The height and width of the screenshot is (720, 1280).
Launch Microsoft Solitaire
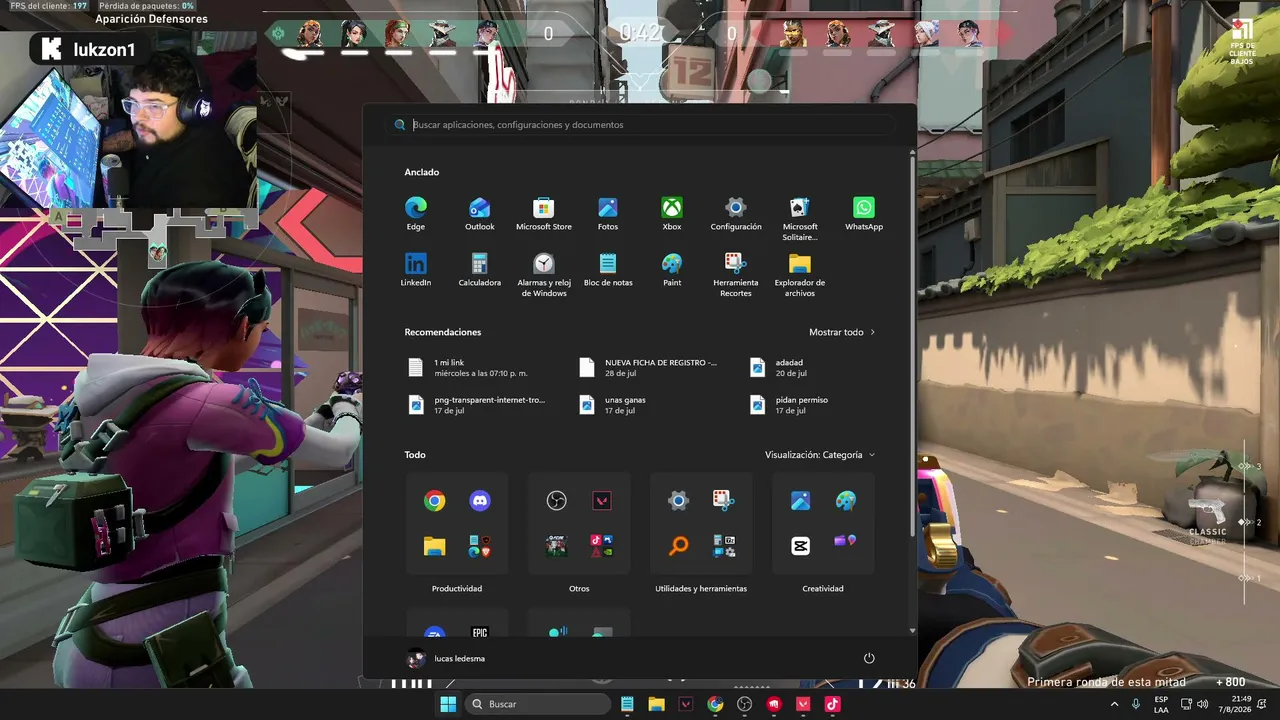click(x=800, y=218)
